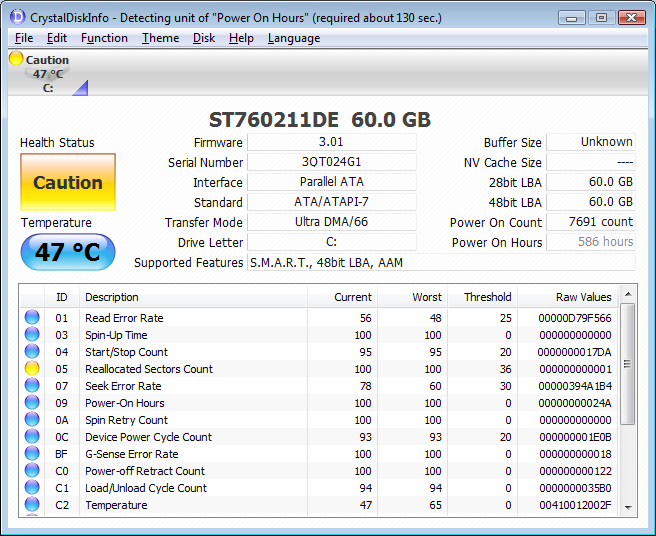This screenshot has width=656, height=536.
Task: Click the status orb for Start/Stop Count
Action: pos(32,351)
